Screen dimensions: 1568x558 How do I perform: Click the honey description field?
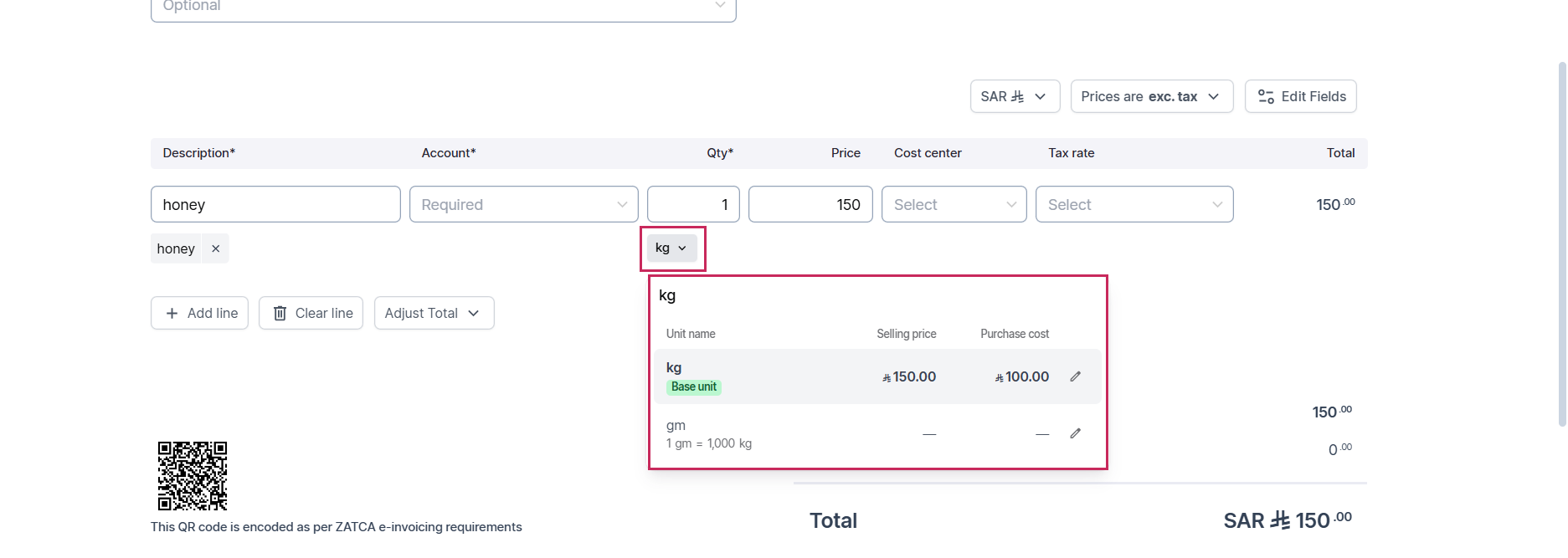(275, 204)
